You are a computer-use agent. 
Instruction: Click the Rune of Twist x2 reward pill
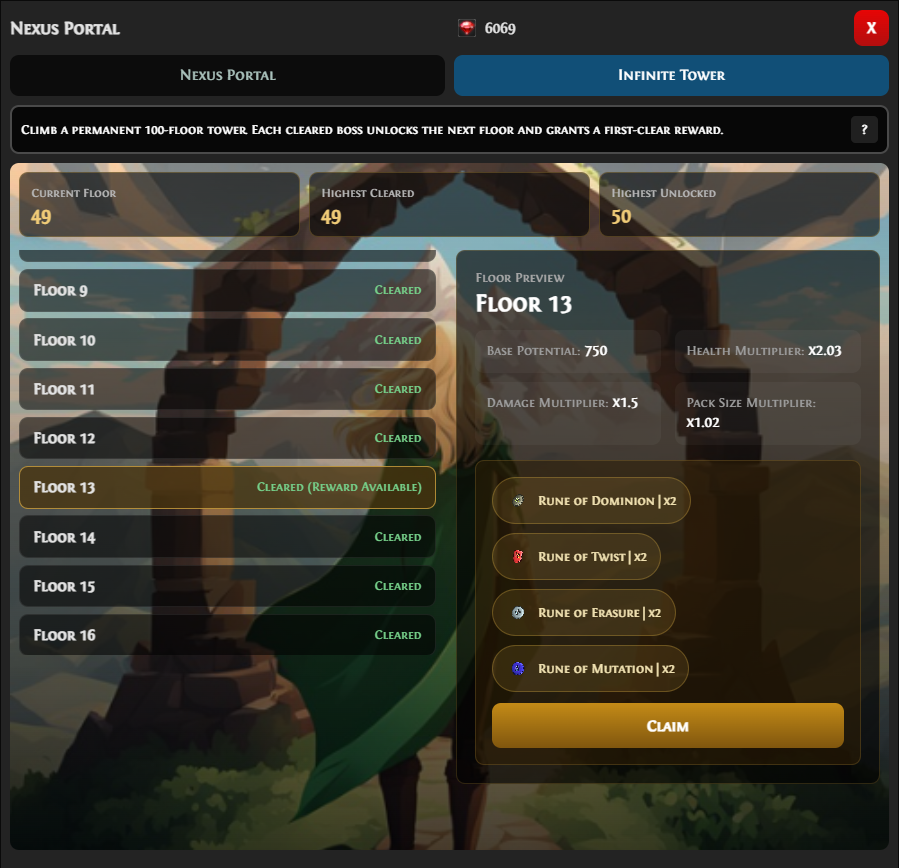click(576, 557)
